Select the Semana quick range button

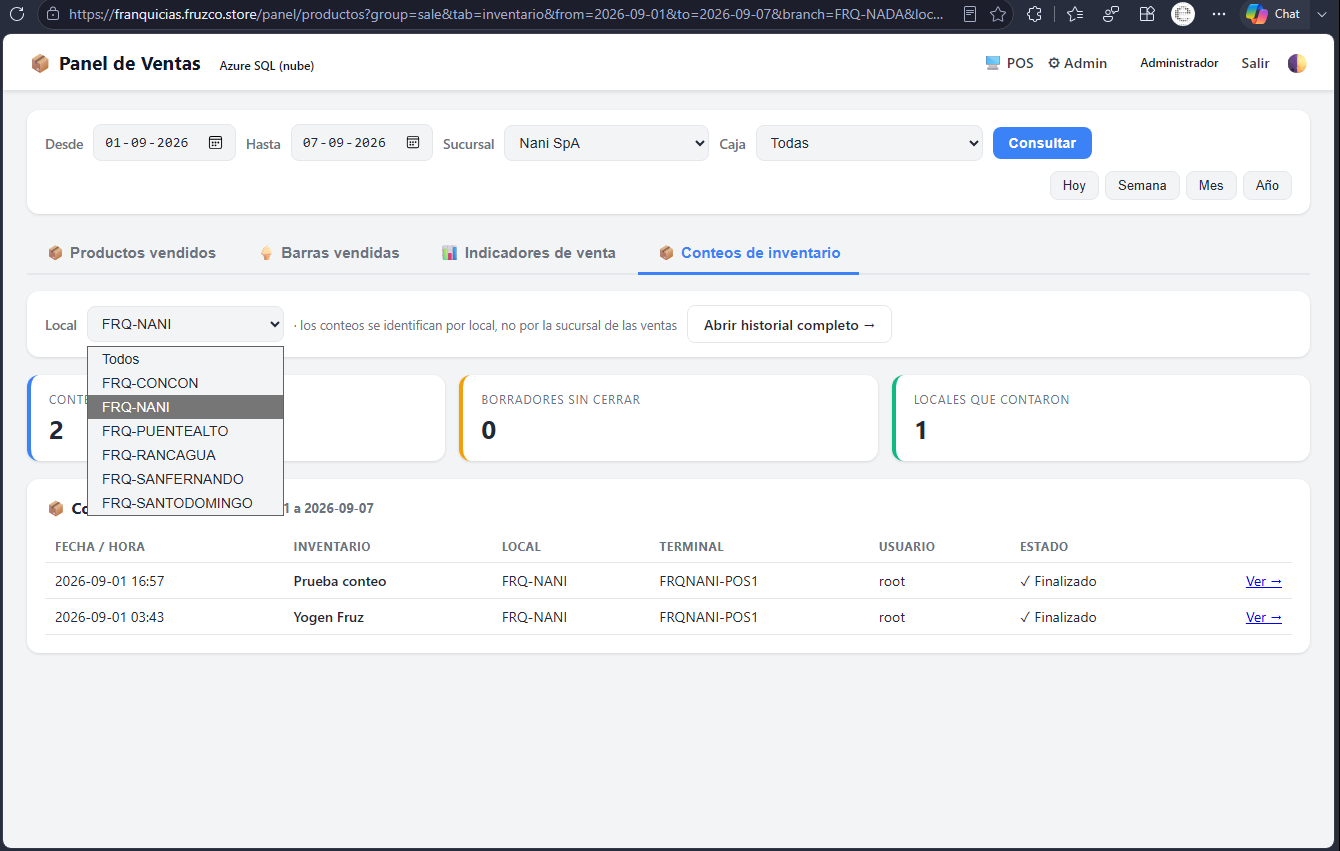coord(1142,185)
